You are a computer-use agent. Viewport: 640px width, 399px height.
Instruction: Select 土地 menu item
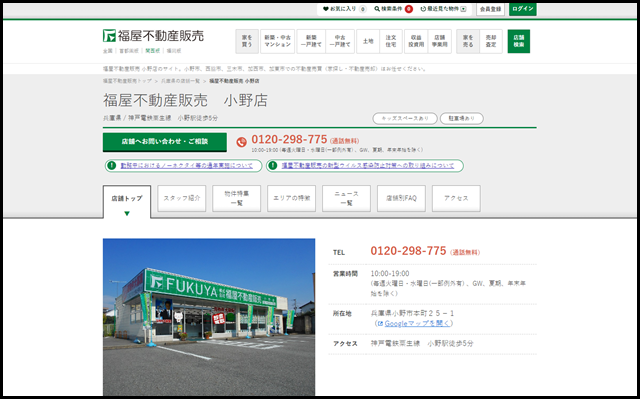click(x=368, y=41)
